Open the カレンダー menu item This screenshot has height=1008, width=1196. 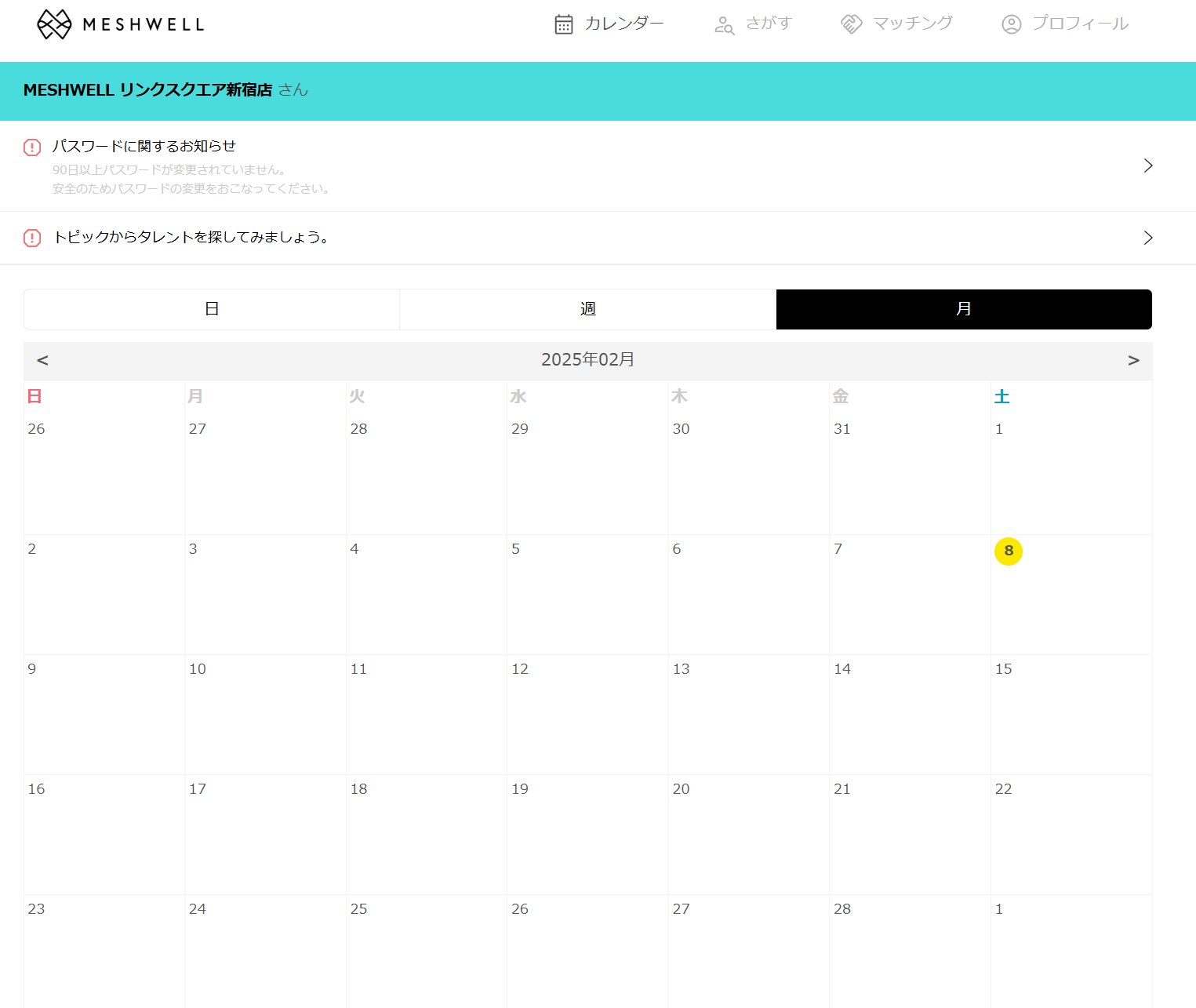(x=609, y=24)
